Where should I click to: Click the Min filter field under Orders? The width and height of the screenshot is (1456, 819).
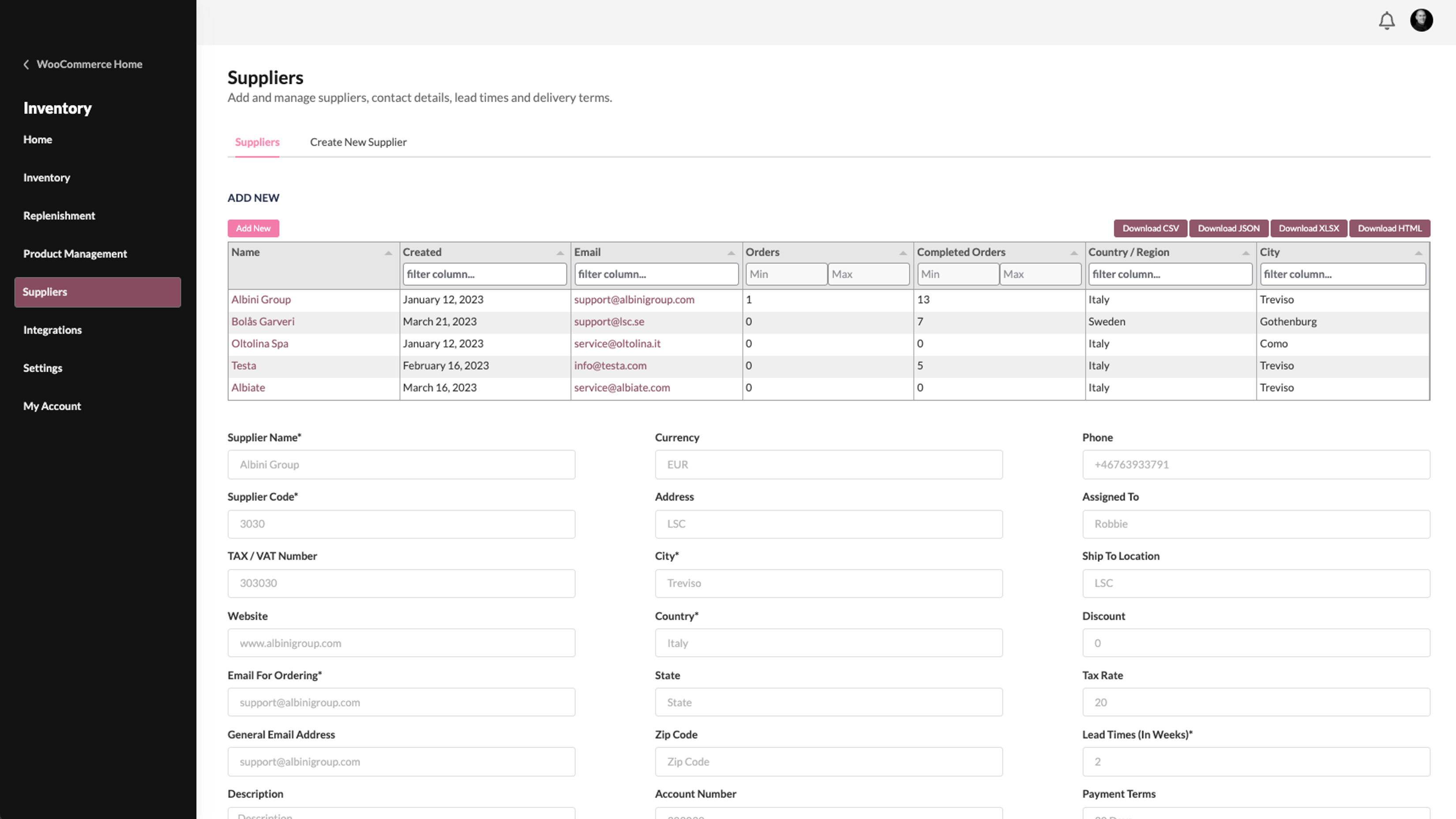coord(786,274)
